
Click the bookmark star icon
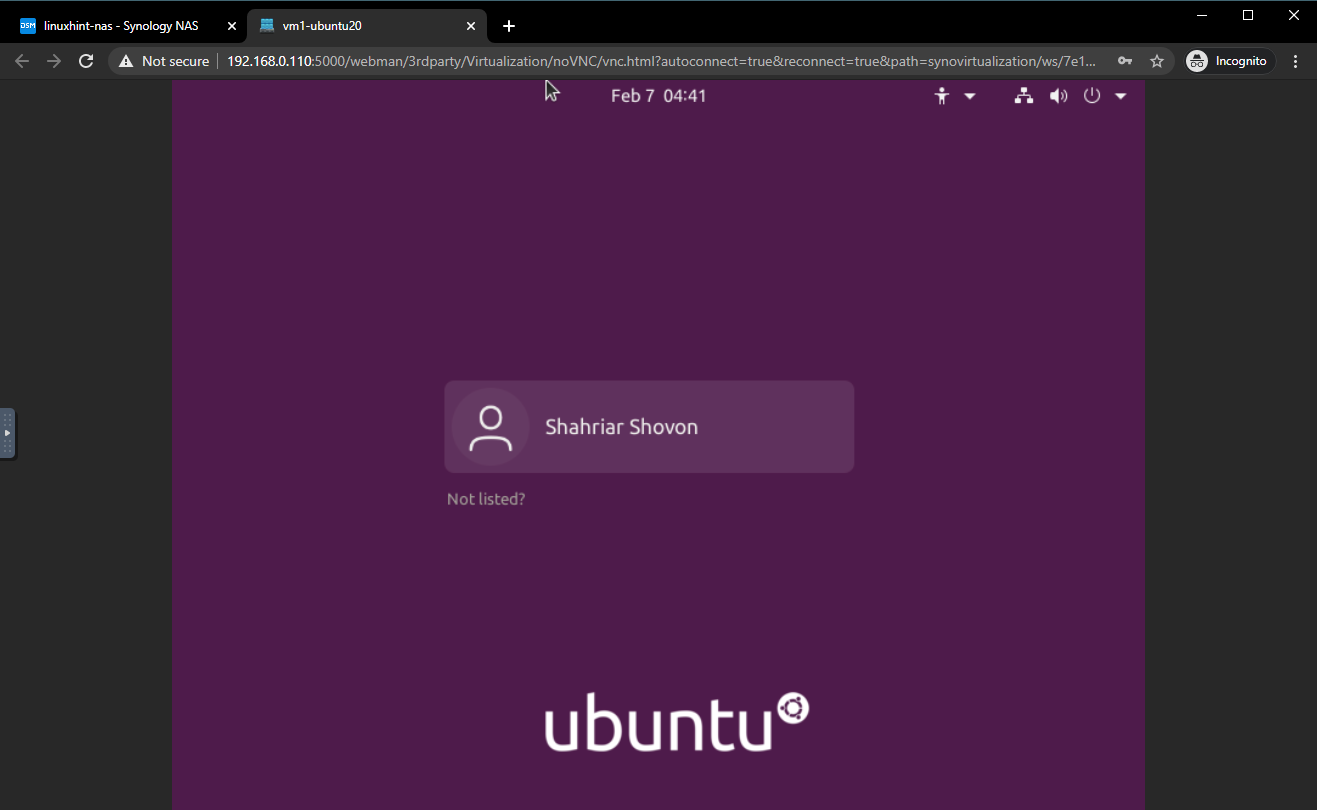tap(1157, 61)
